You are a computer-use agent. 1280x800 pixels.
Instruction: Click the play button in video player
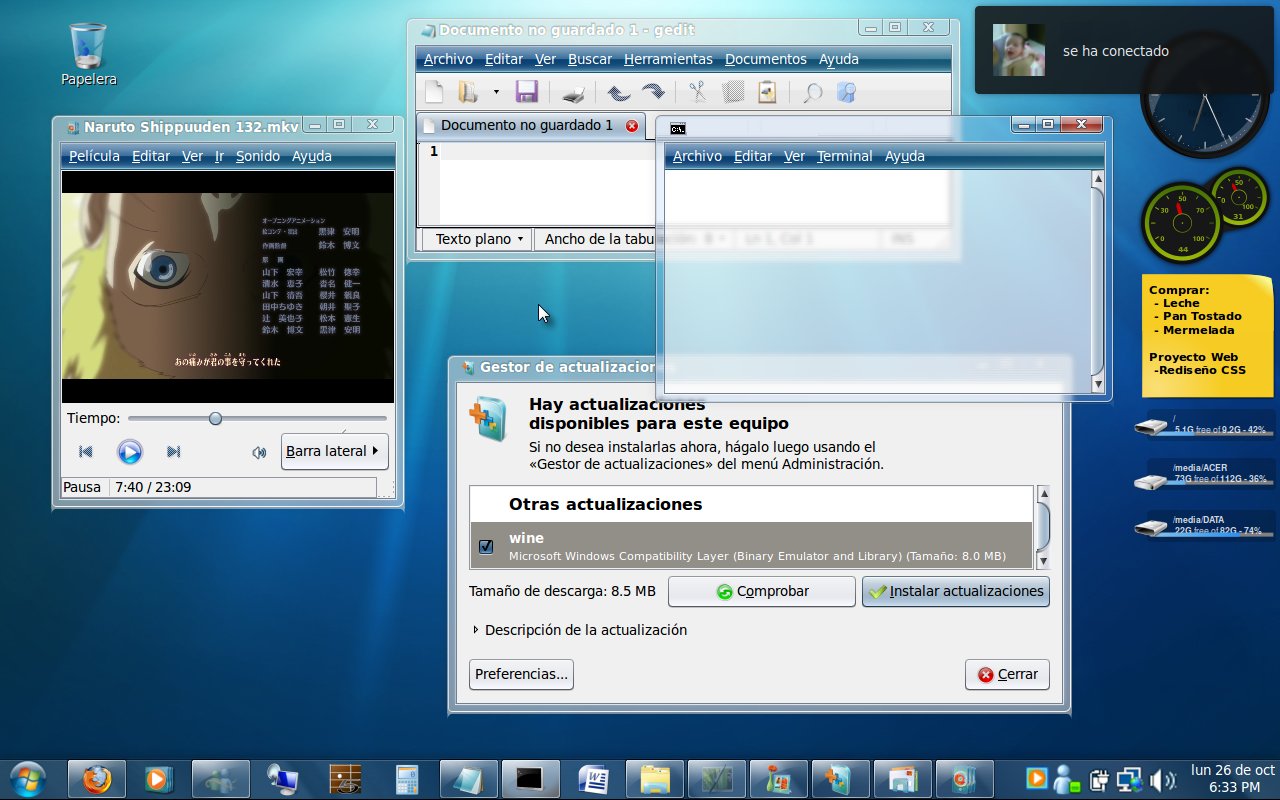tap(130, 452)
